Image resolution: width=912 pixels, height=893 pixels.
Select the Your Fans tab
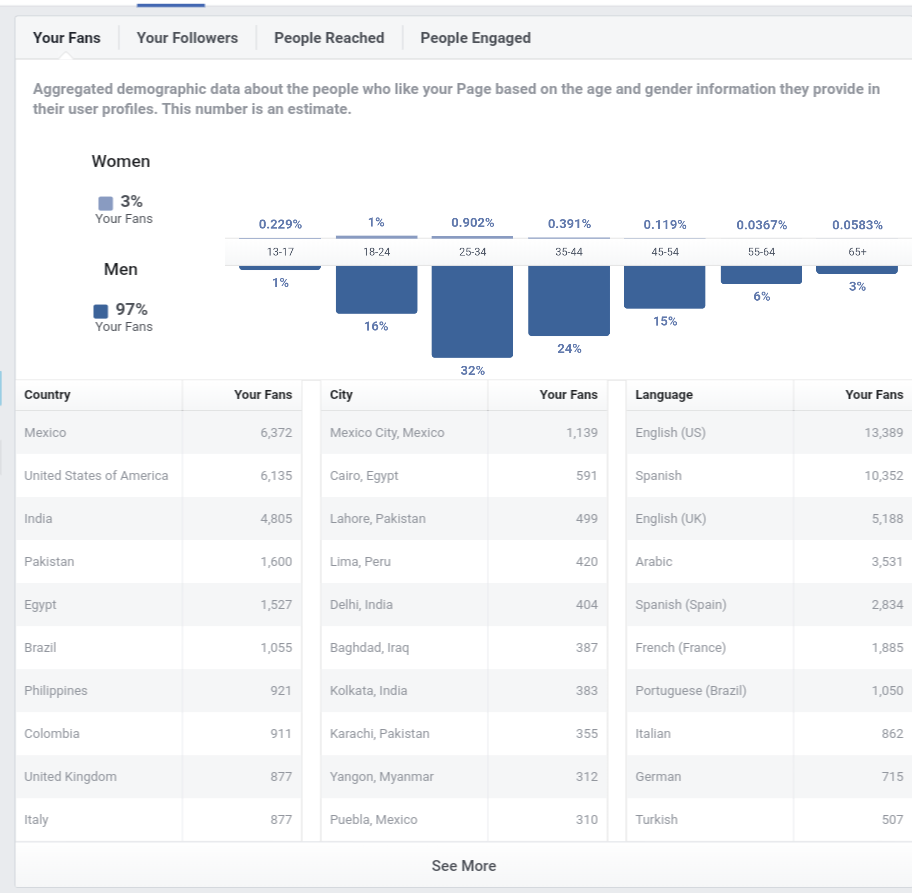point(66,38)
